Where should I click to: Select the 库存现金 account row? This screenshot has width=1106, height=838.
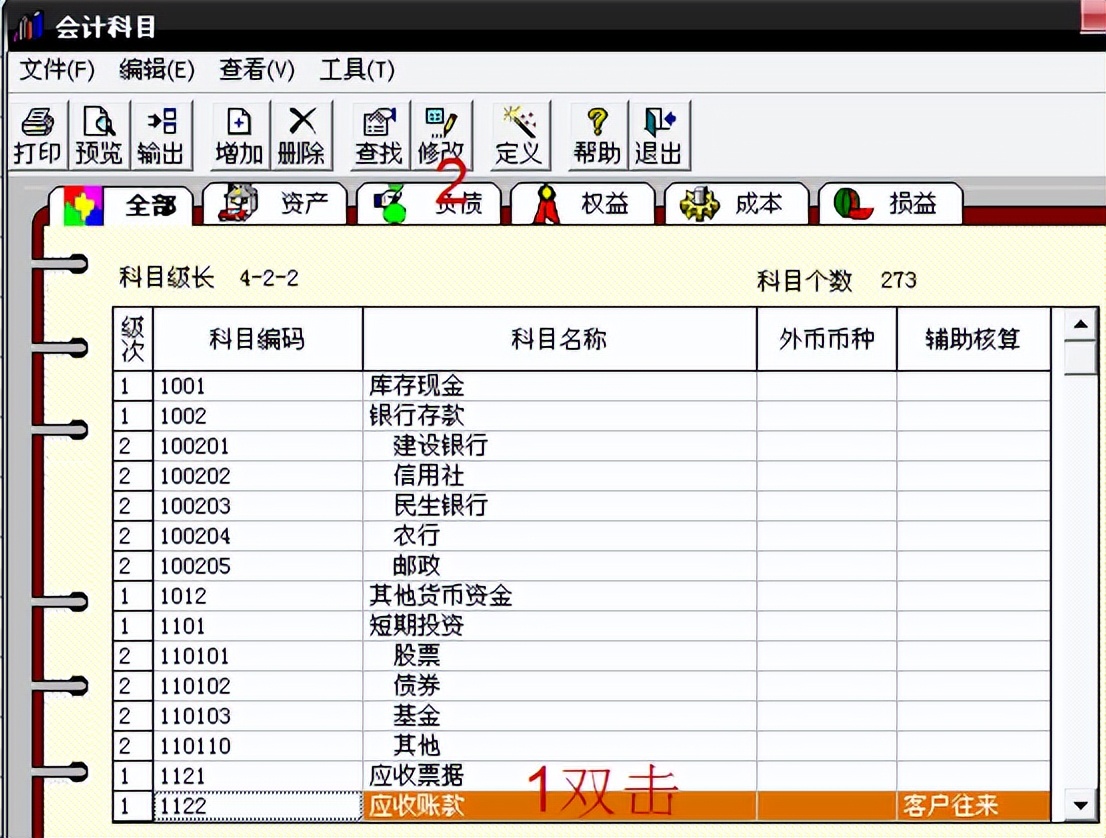[x=420, y=386]
